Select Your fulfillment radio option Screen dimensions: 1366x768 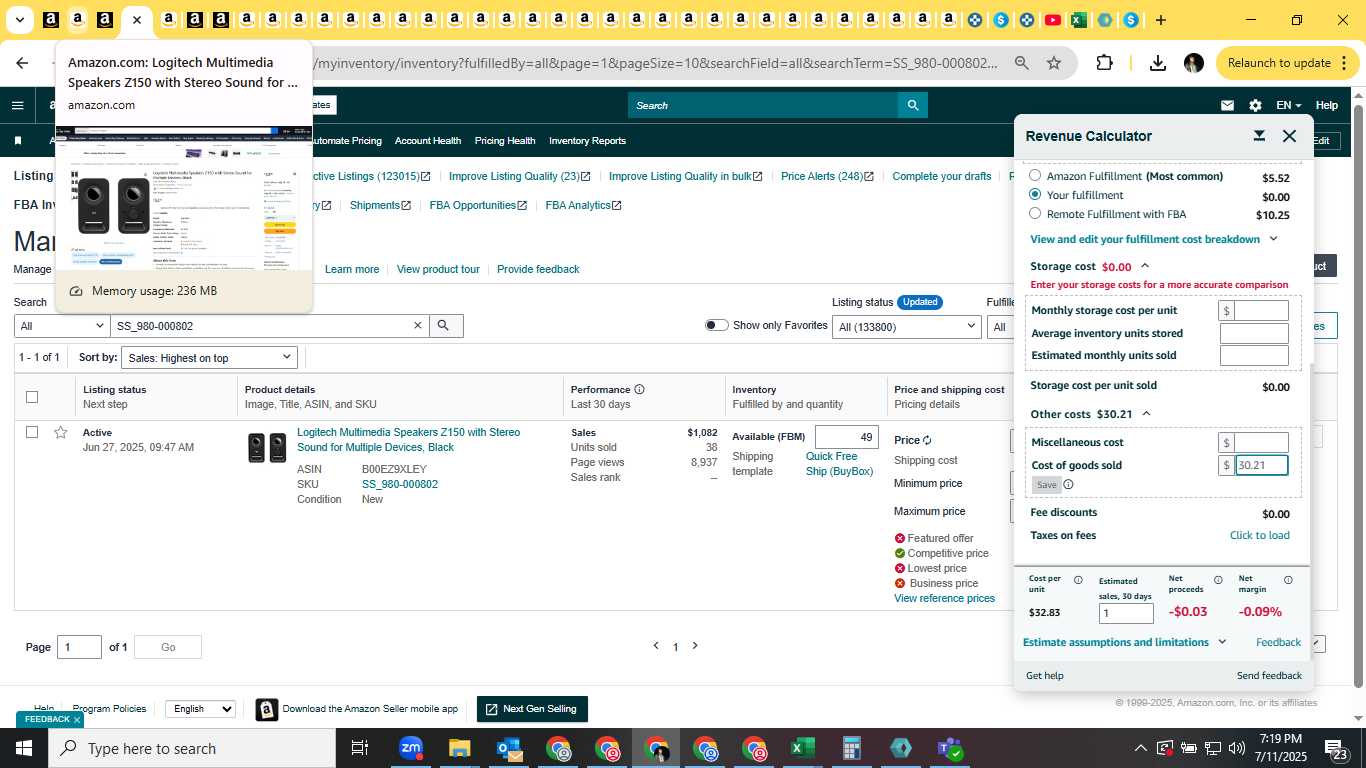[1035, 194]
